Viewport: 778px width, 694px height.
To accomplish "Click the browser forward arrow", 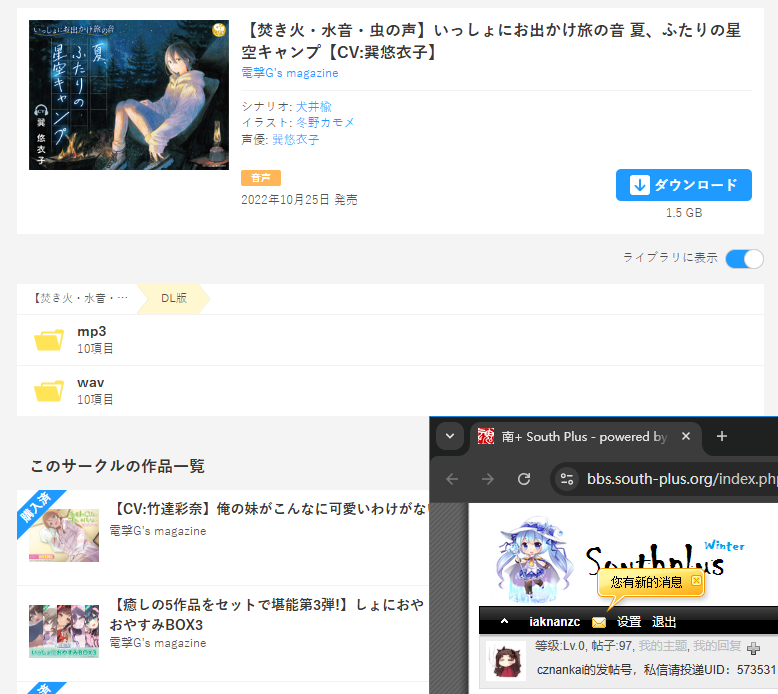I will tap(488, 479).
